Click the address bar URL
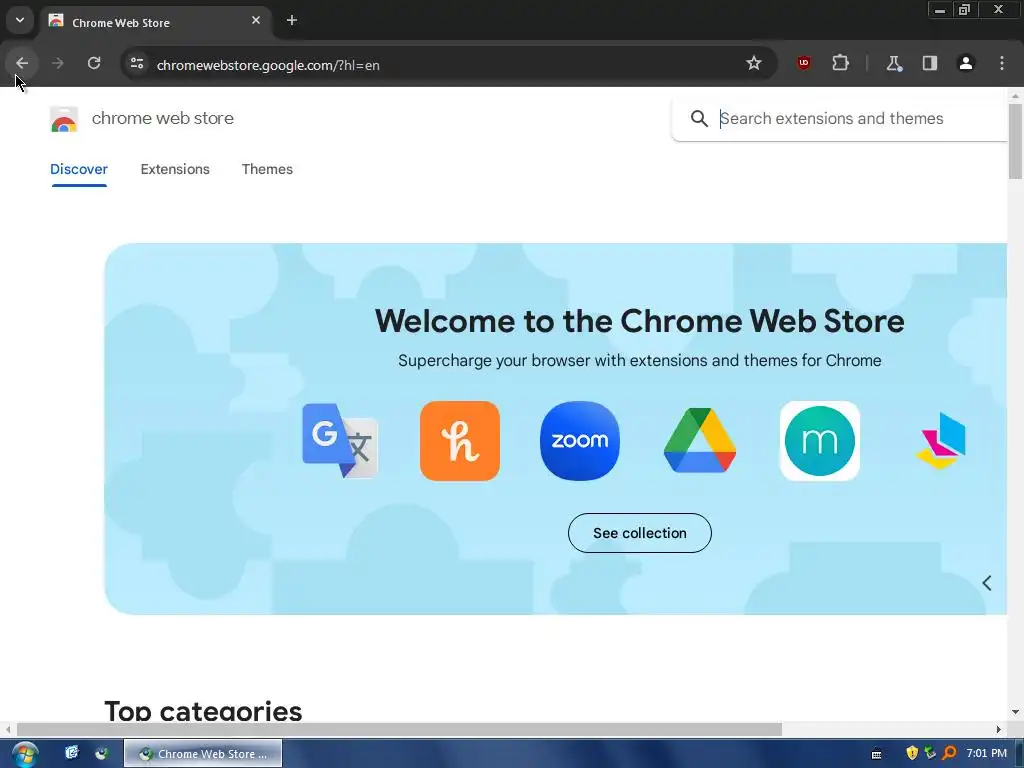 268,65
